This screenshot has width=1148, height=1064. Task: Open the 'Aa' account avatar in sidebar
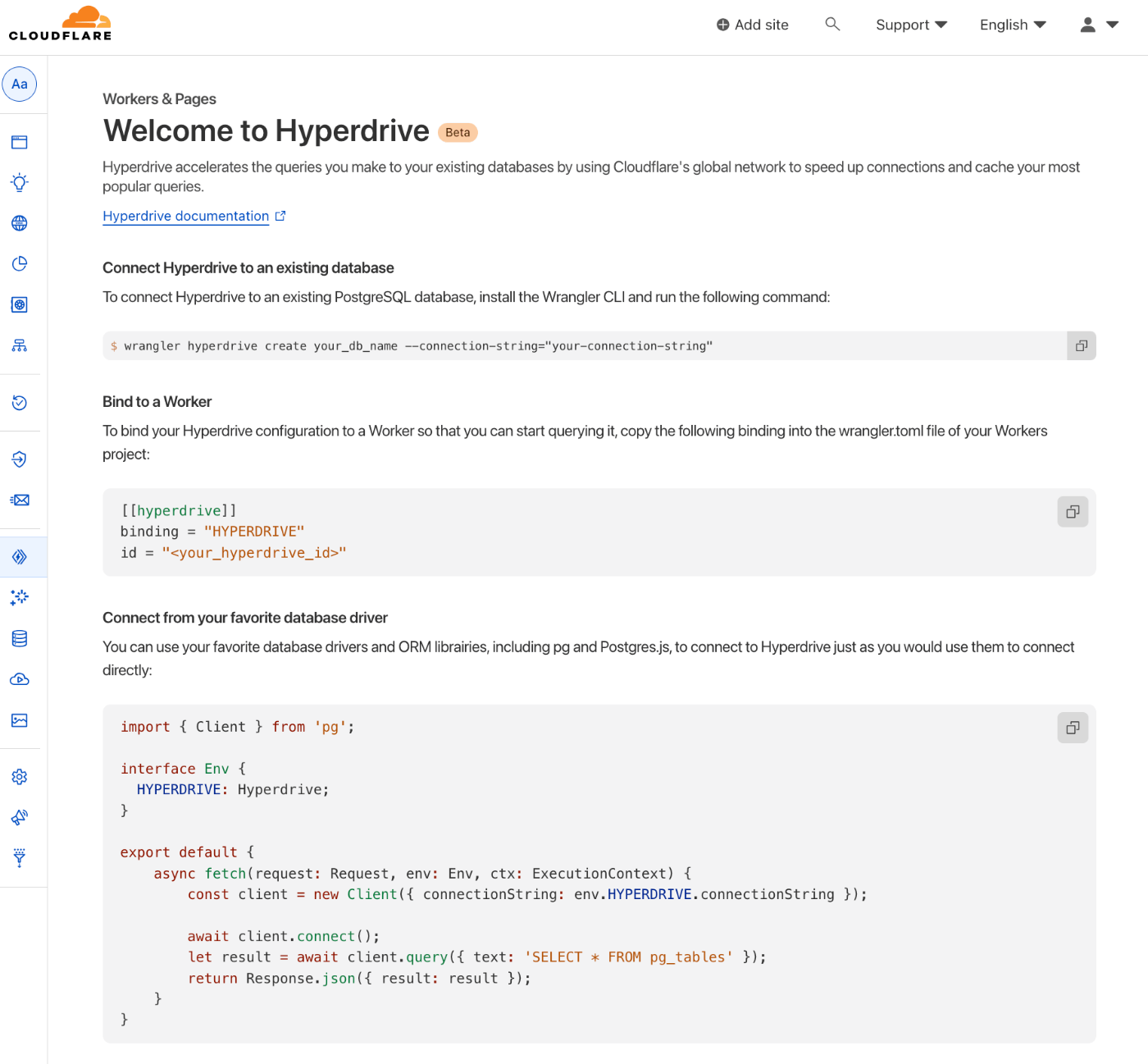point(20,84)
